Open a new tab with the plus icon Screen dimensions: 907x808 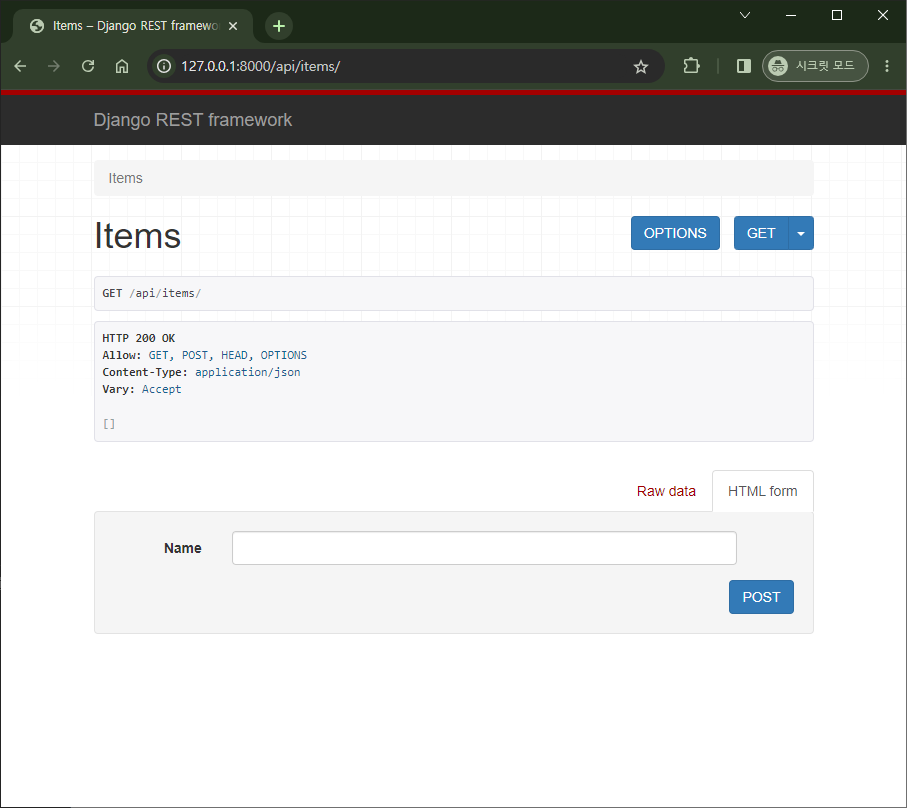click(279, 26)
